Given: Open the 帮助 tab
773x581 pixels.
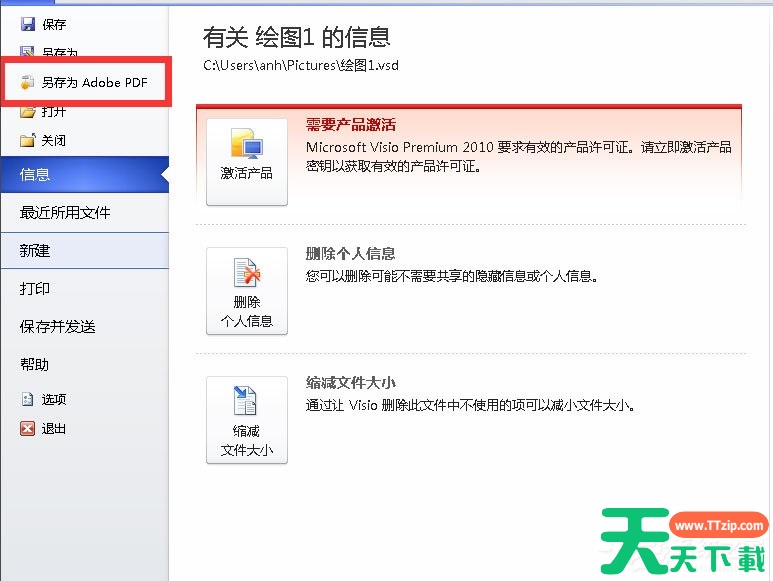Looking at the screenshot, I should pyautogui.click(x=85, y=364).
